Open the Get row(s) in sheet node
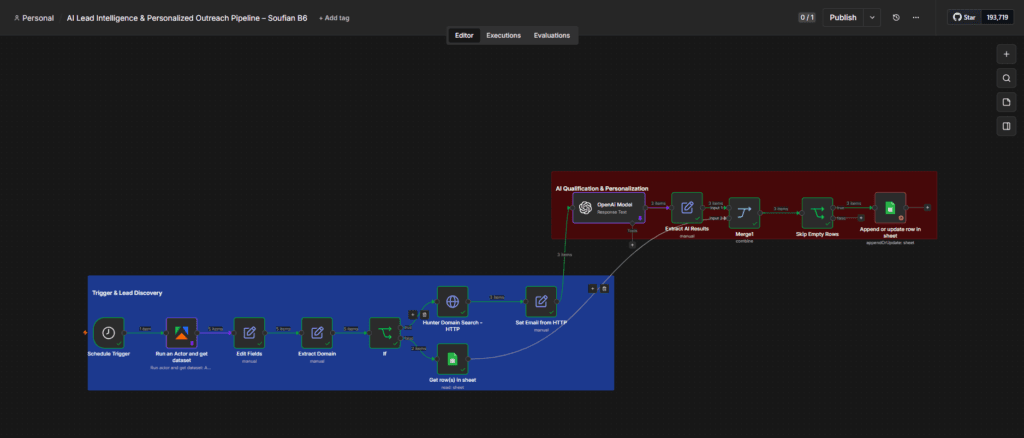This screenshot has height=438, width=1024. pos(453,359)
